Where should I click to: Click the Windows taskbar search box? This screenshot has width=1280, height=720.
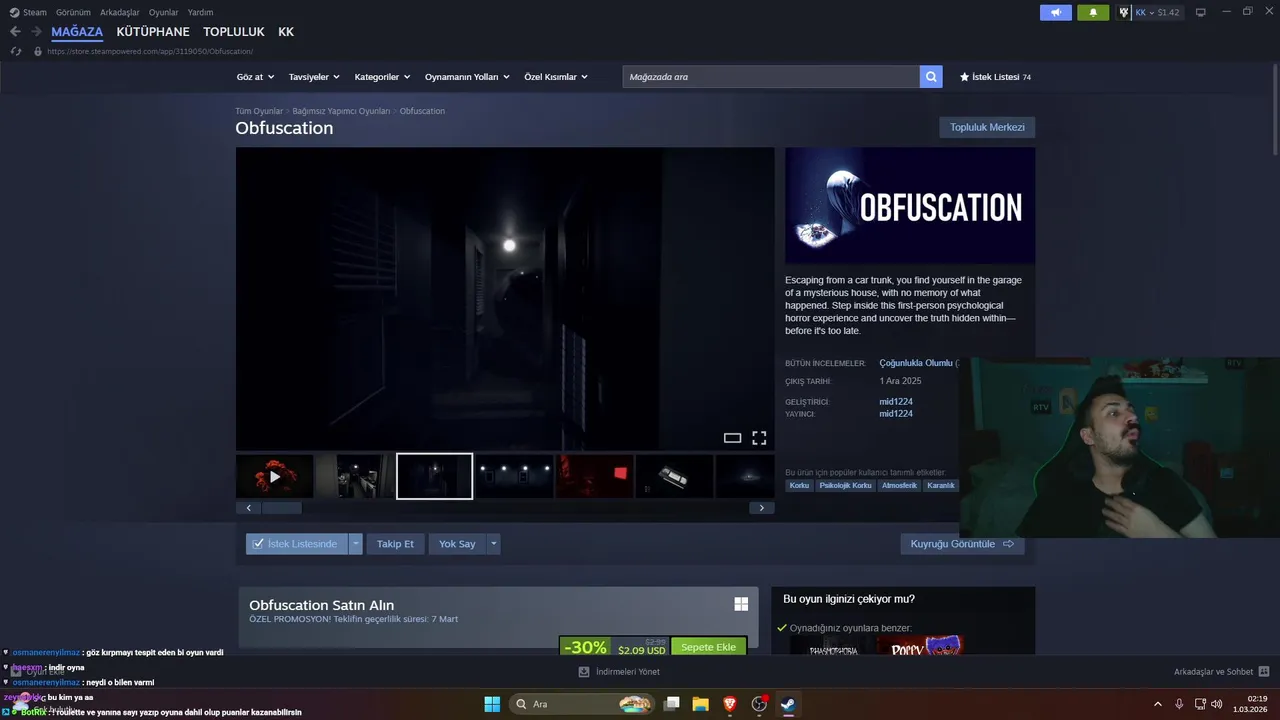(x=583, y=704)
